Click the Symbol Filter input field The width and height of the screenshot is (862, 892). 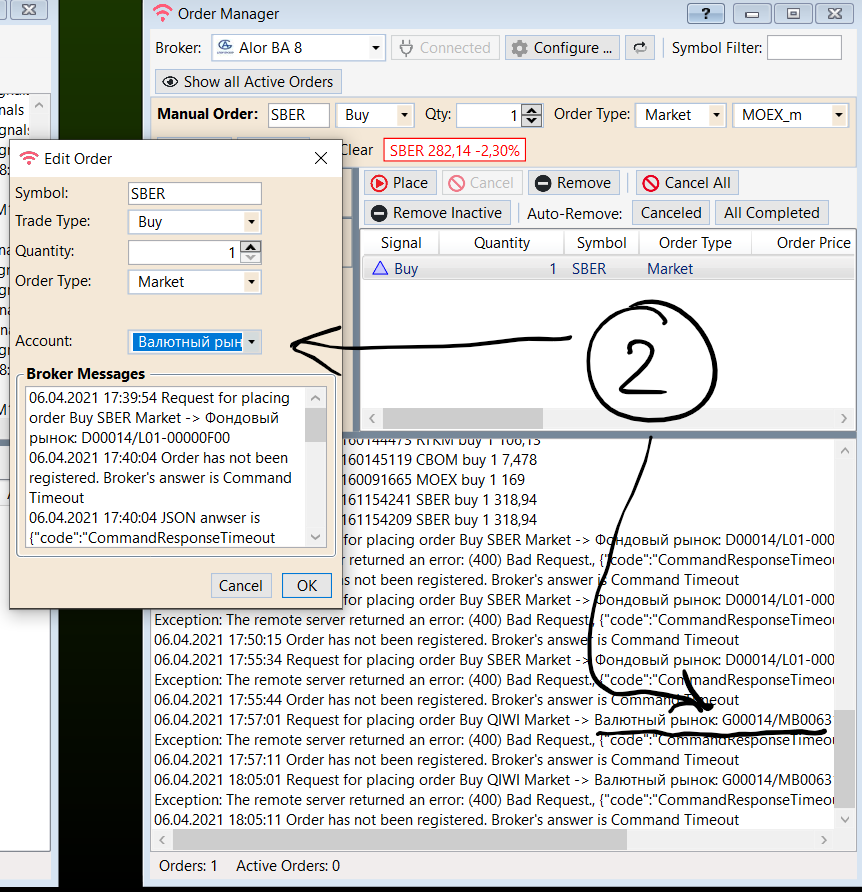(804, 48)
